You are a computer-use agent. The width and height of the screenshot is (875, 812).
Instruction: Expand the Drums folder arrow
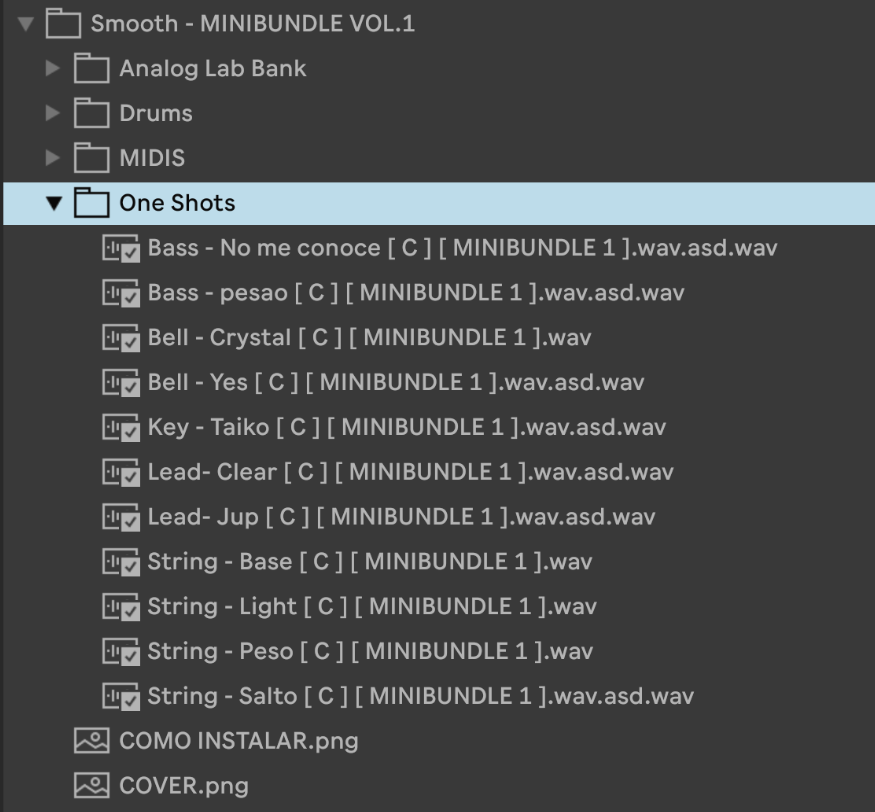click(x=52, y=113)
